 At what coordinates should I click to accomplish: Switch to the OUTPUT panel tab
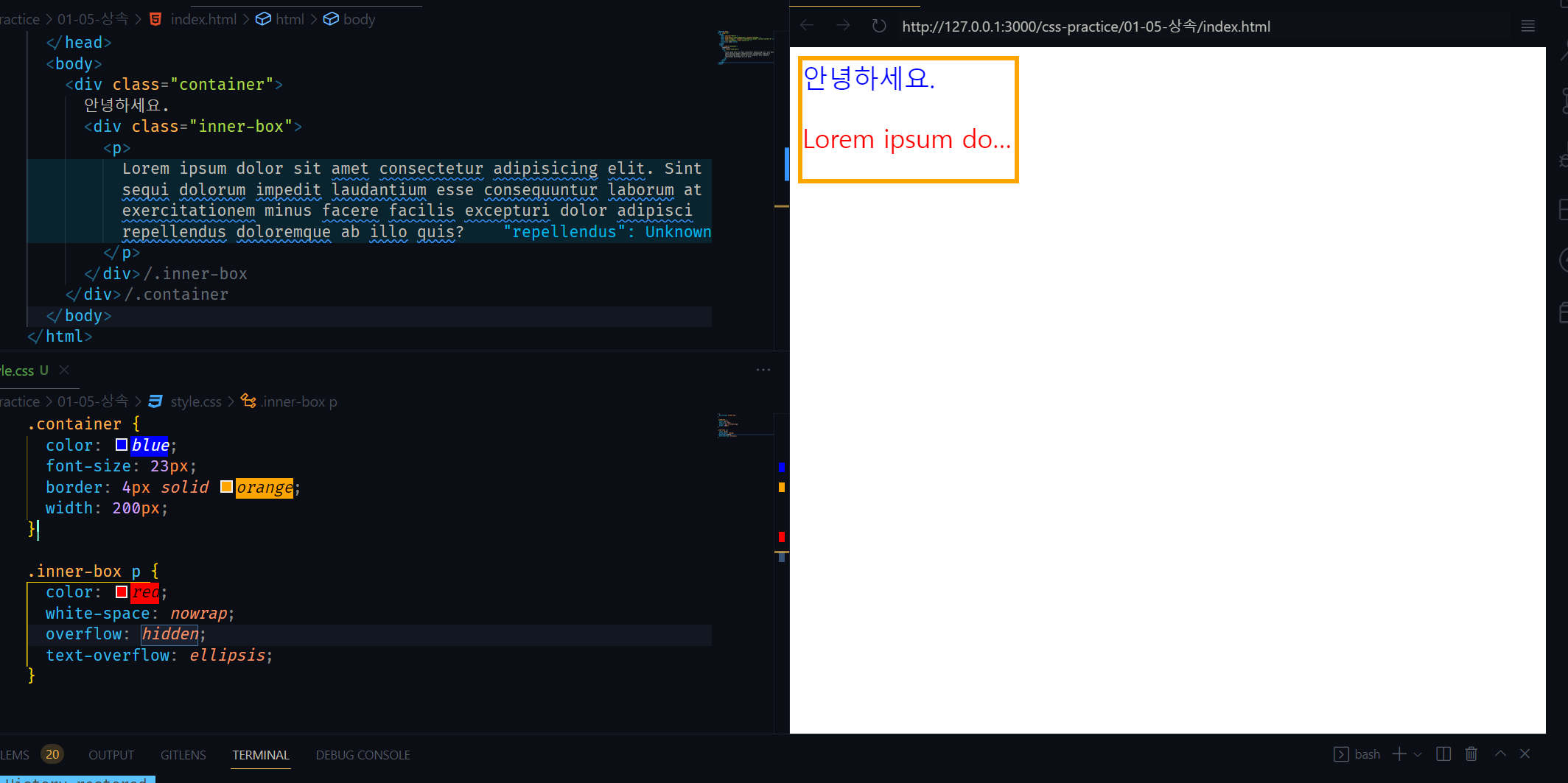[x=111, y=755]
